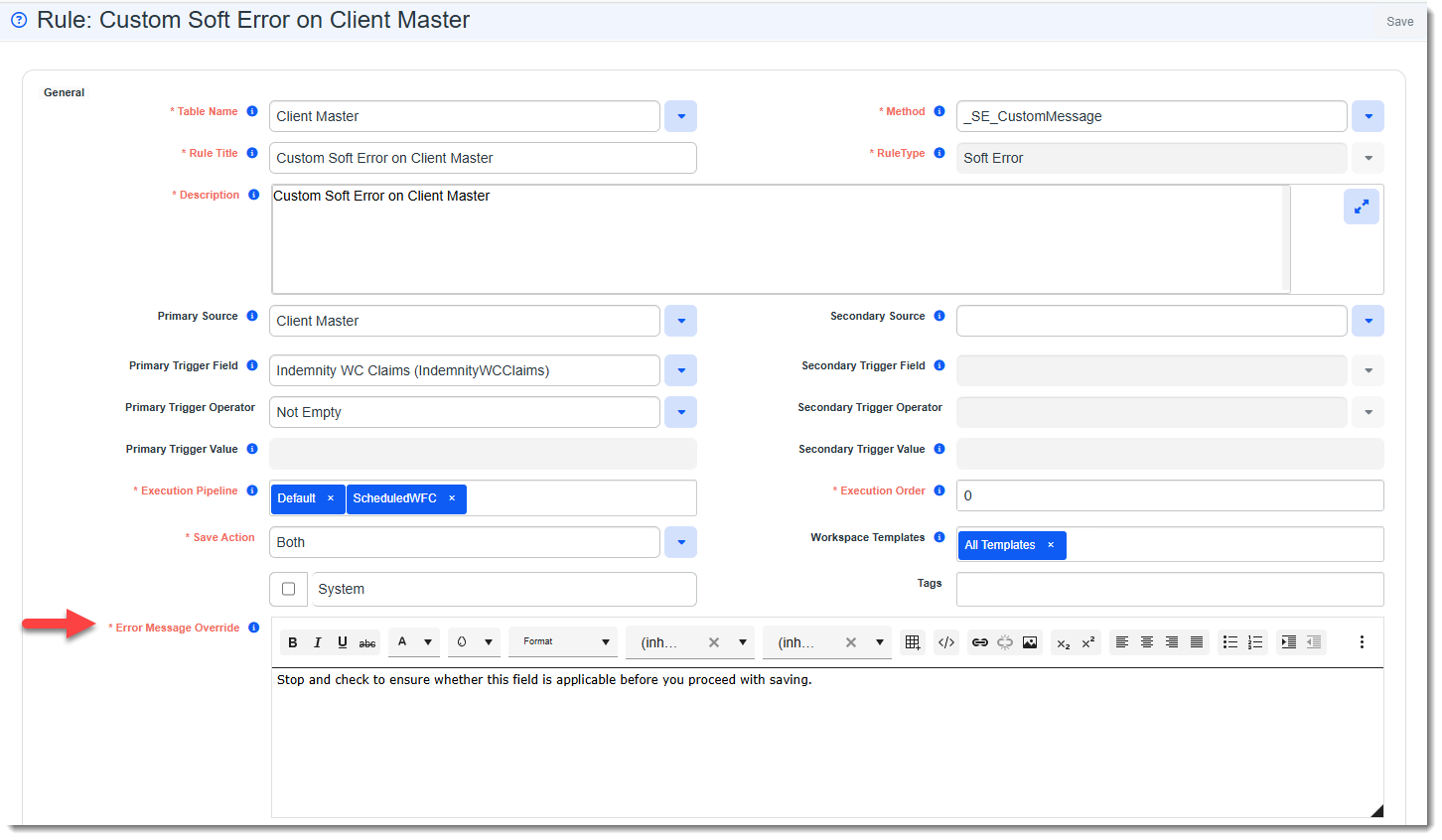This screenshot has height=840, width=1442.
Task: Open the Format paragraph style dropdown
Action: [x=563, y=642]
